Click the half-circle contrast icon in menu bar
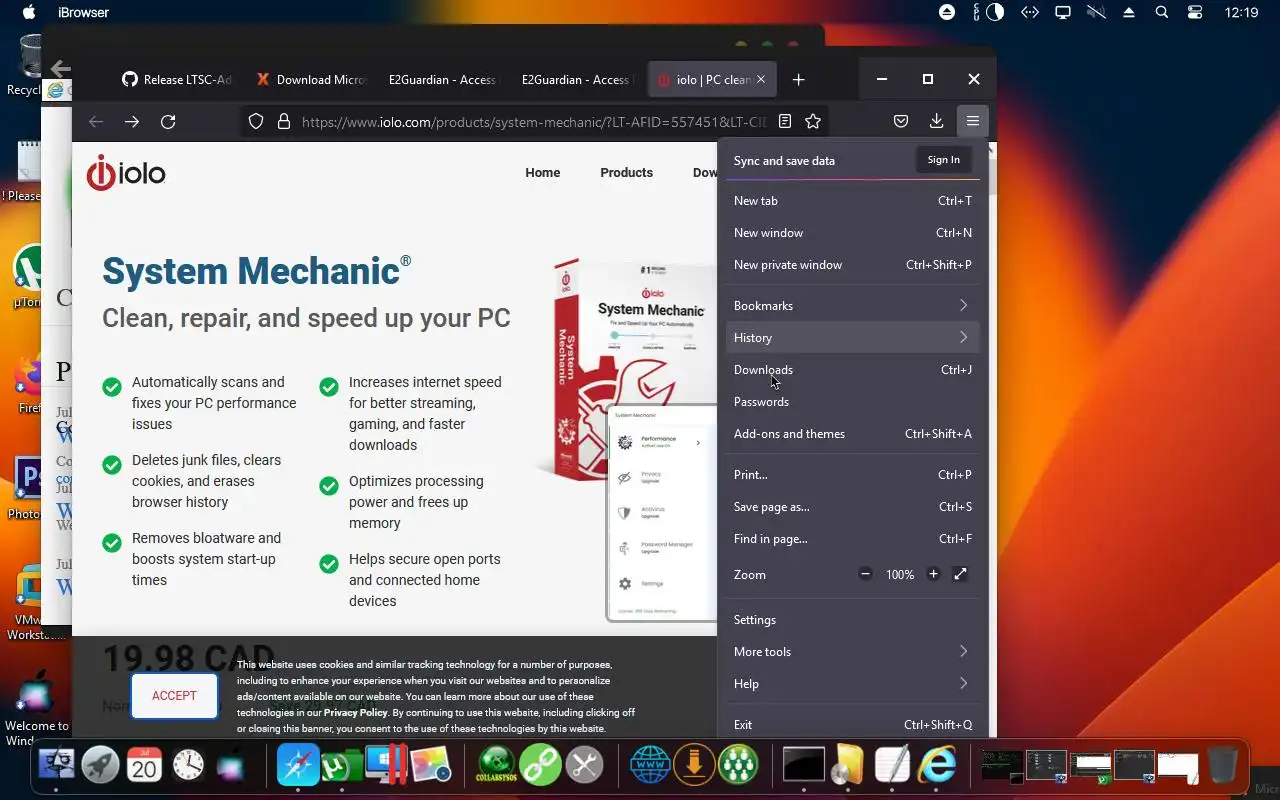Screen dimensions: 1280x800 995,12
